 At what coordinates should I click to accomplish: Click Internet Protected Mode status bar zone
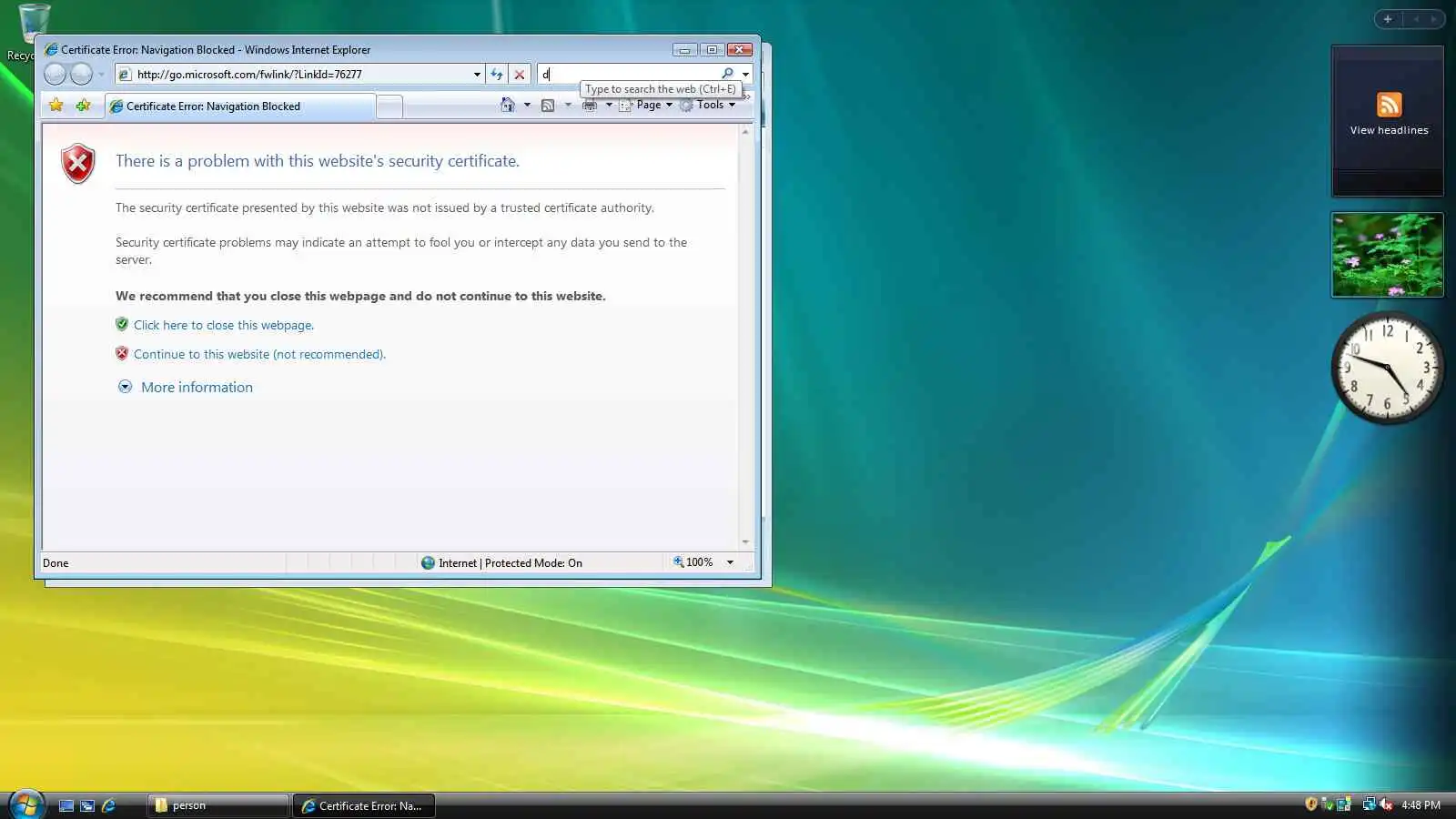pyautogui.click(x=501, y=562)
